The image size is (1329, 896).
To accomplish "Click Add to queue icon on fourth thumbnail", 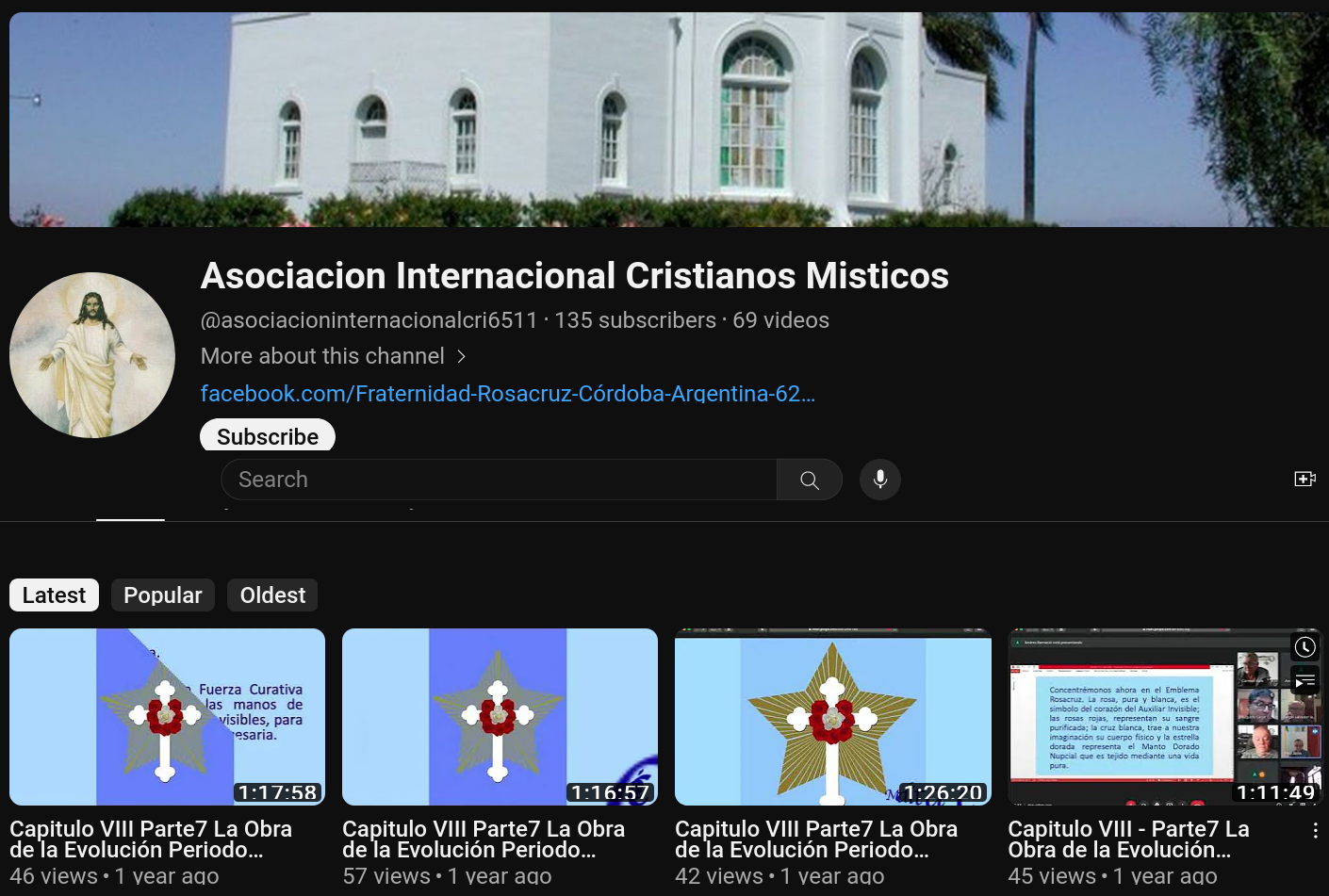I will [x=1304, y=680].
